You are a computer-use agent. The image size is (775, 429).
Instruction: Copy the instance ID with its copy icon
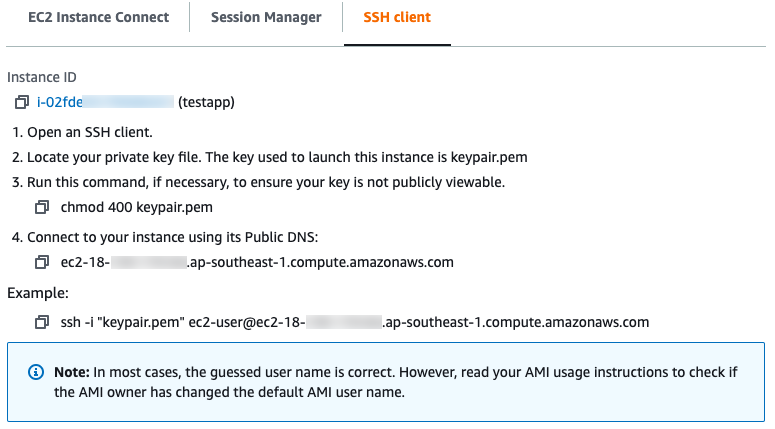tap(22, 102)
